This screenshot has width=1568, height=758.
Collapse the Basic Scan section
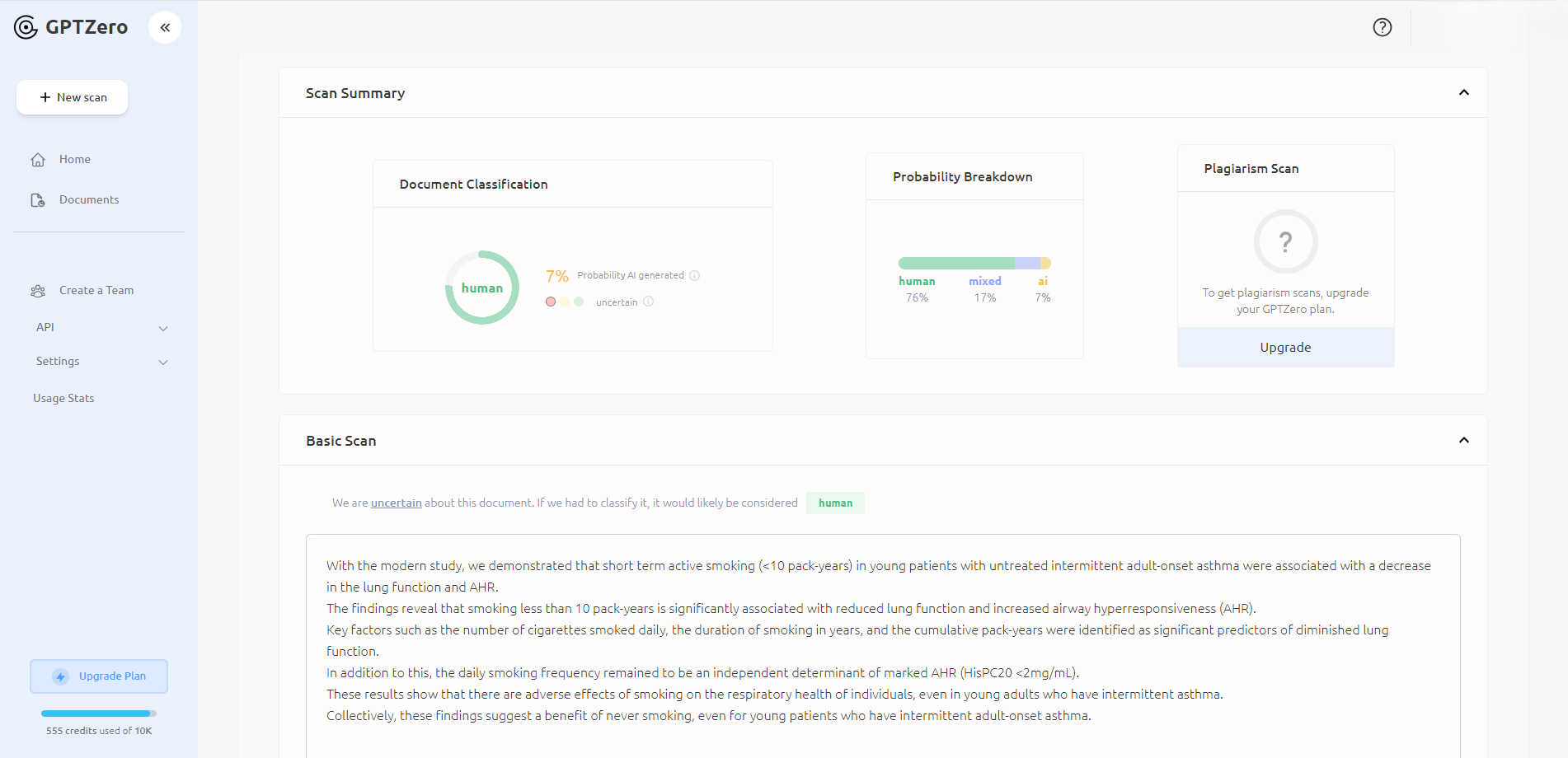(x=1464, y=440)
